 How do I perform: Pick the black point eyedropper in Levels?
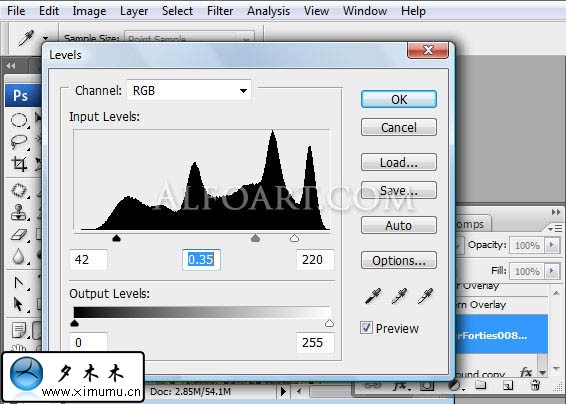(x=373, y=296)
